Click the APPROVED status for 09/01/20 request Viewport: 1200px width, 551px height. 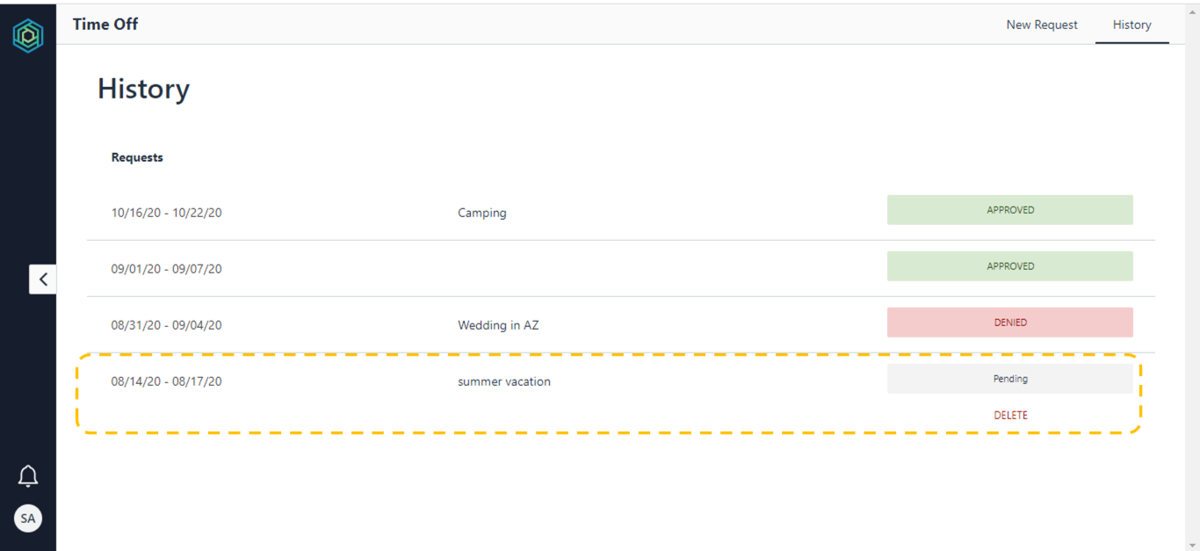(1010, 266)
